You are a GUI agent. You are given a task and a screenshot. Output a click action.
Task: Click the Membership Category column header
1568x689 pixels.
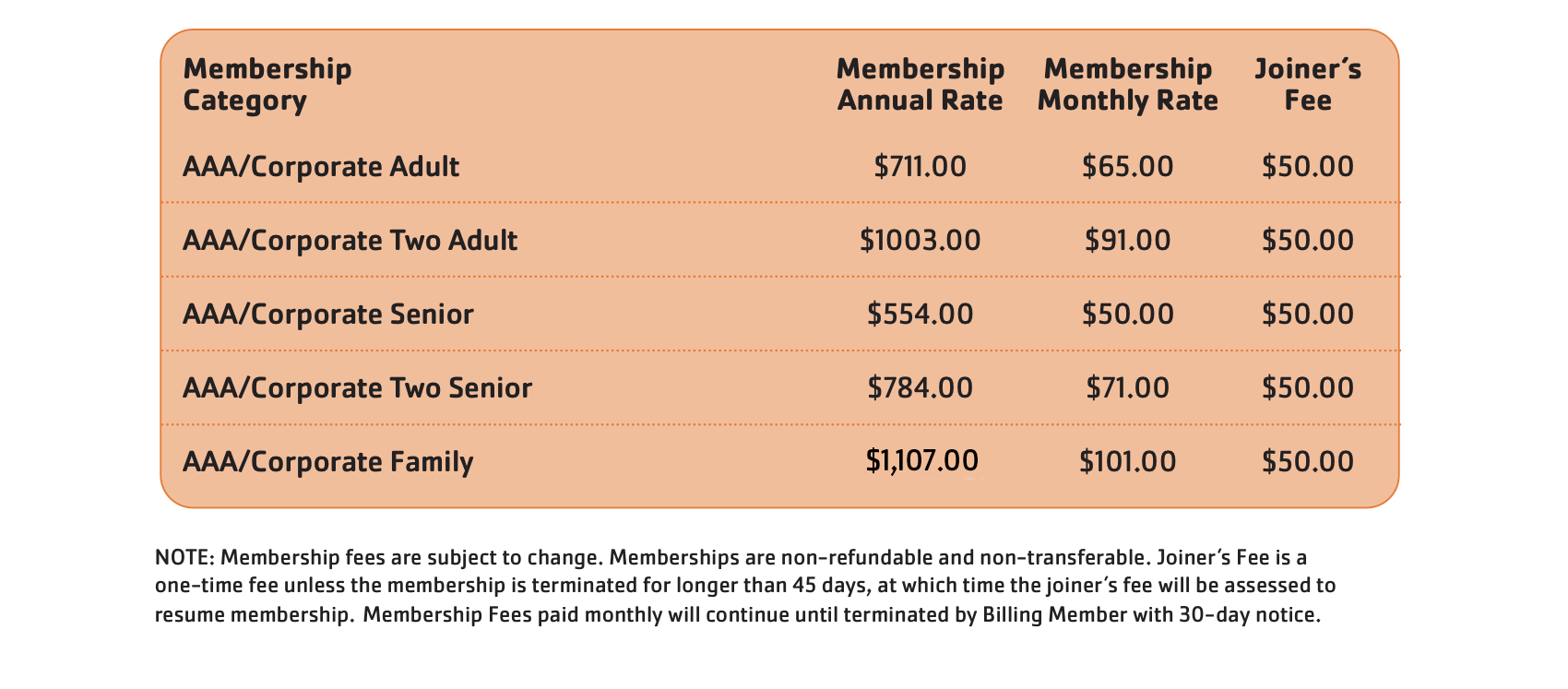pos(267,84)
